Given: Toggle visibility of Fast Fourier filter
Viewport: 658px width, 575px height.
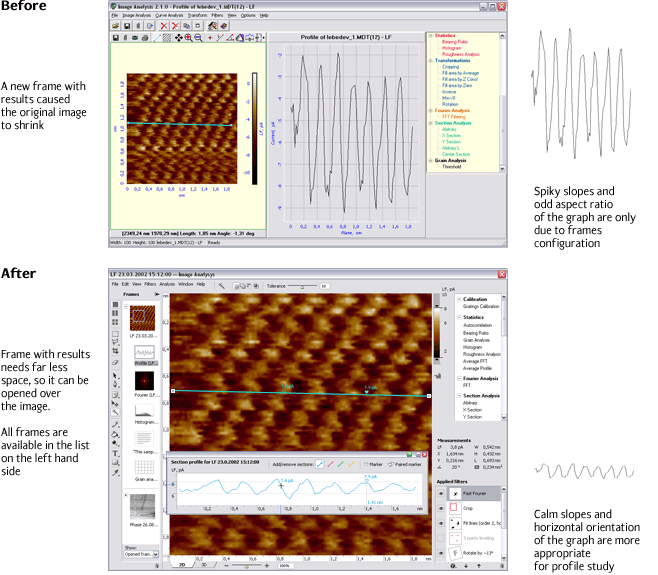Looking at the screenshot, I should pyautogui.click(x=442, y=493).
